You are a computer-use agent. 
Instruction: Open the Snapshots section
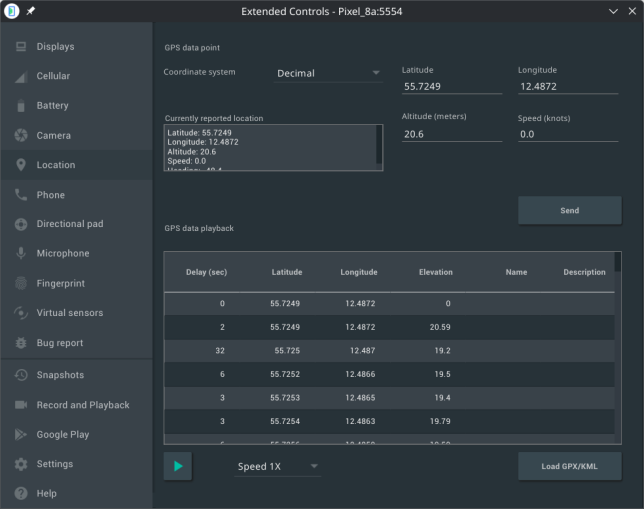click(x=77, y=375)
